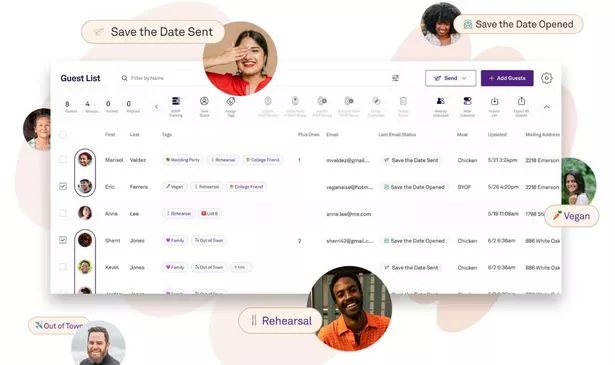Click Anne Lee's Rehearsal tag
Image resolution: width=615 pixels, height=365 pixels.
(178, 213)
